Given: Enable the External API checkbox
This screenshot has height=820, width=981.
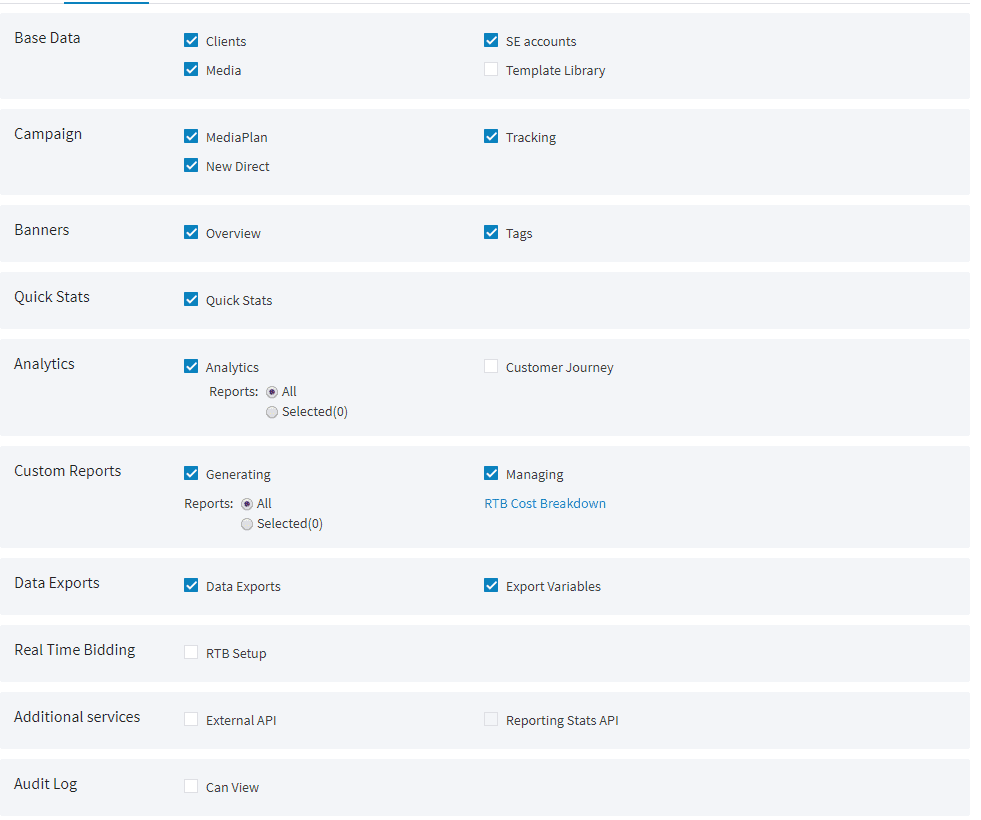Looking at the screenshot, I should pos(191,719).
